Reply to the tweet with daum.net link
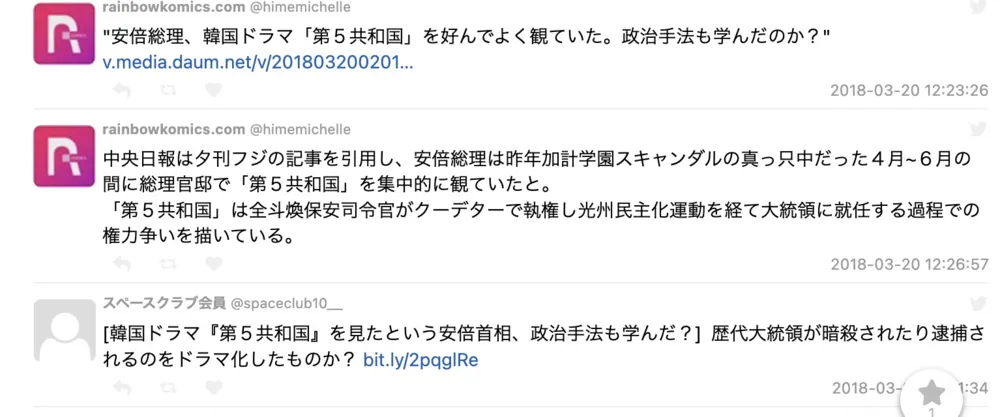 (x=122, y=90)
